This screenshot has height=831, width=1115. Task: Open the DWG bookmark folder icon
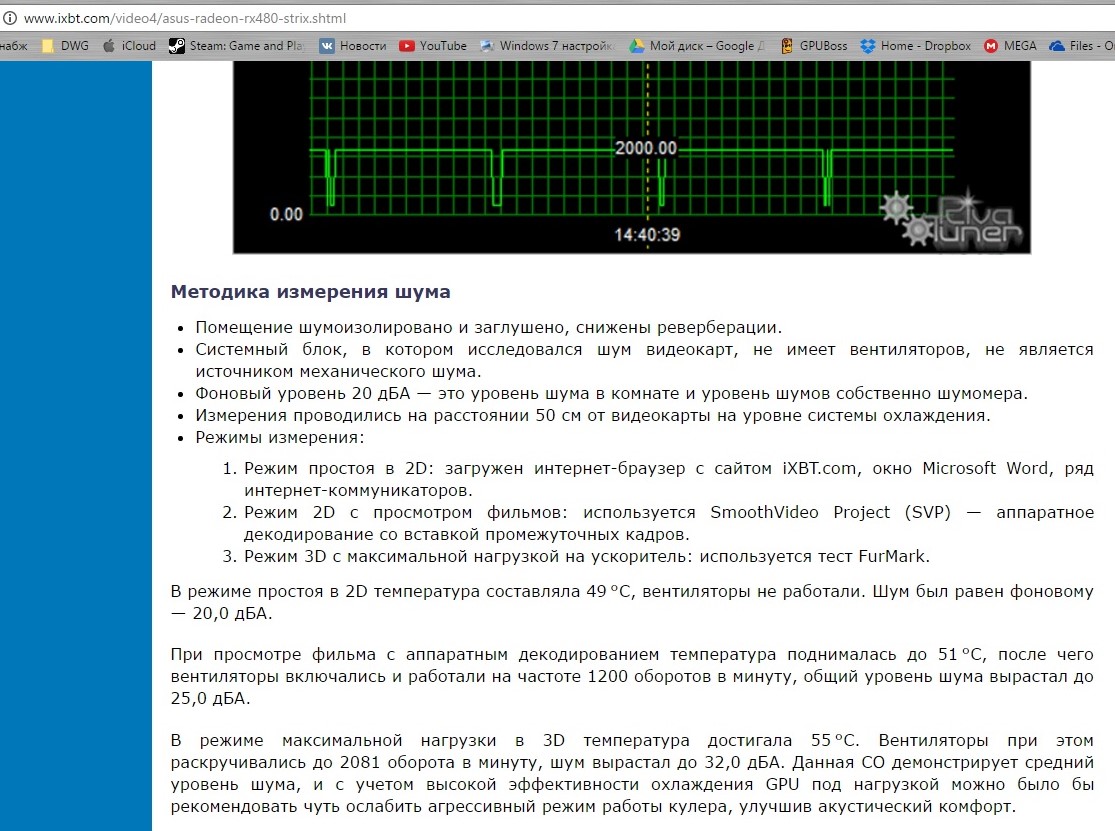[48, 46]
